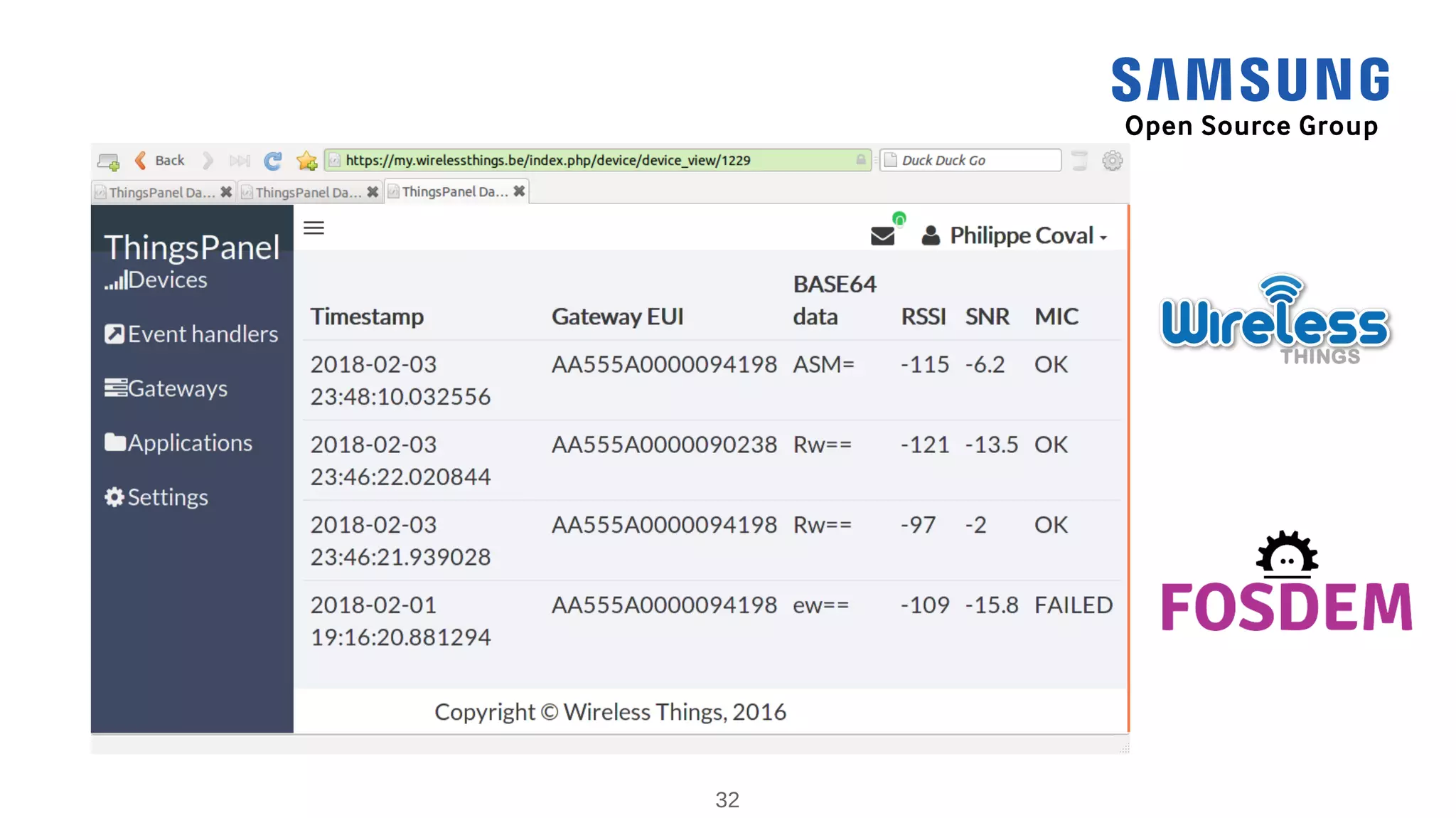Reload the page with the refresh icon
This screenshot has height=818, width=1456.
pos(272,161)
